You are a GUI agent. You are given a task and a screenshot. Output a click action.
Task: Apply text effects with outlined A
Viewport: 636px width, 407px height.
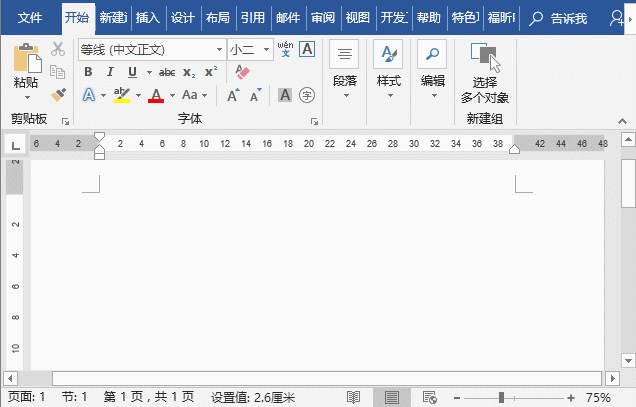click(89, 95)
